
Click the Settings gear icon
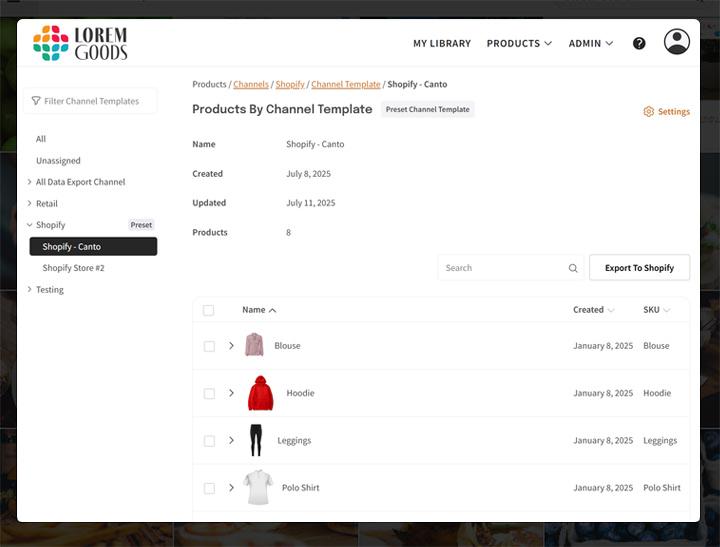point(648,112)
